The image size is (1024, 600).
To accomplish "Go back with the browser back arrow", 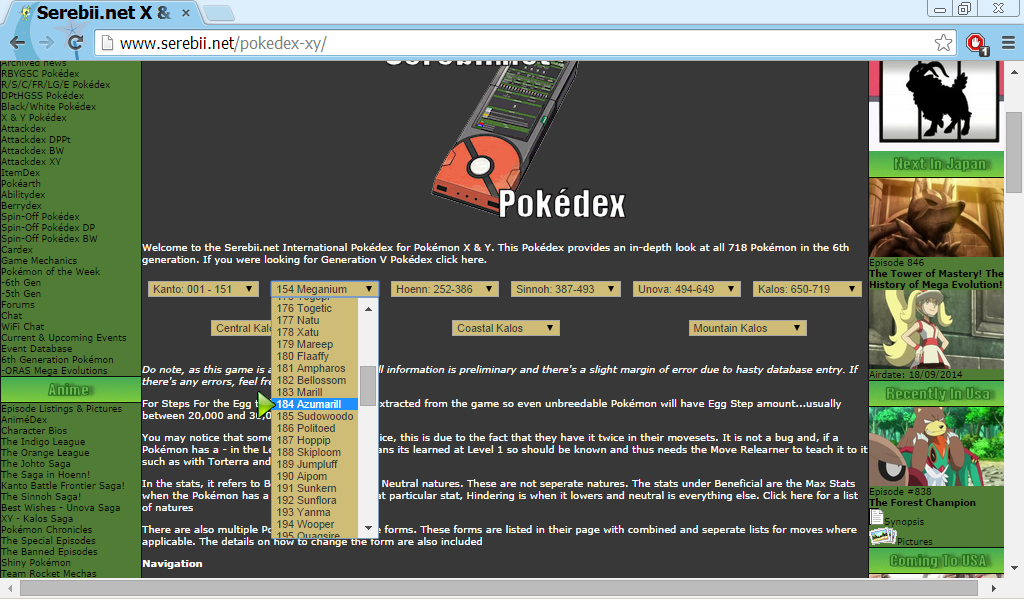I will click(x=18, y=43).
